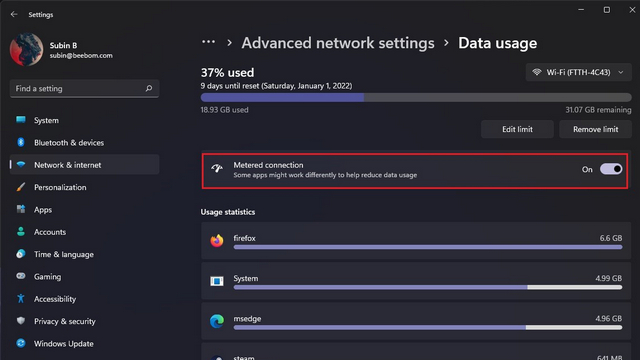This screenshot has width=640, height=360.
Task: Click the Network & internet Wi-Fi icon
Action: click(21, 164)
